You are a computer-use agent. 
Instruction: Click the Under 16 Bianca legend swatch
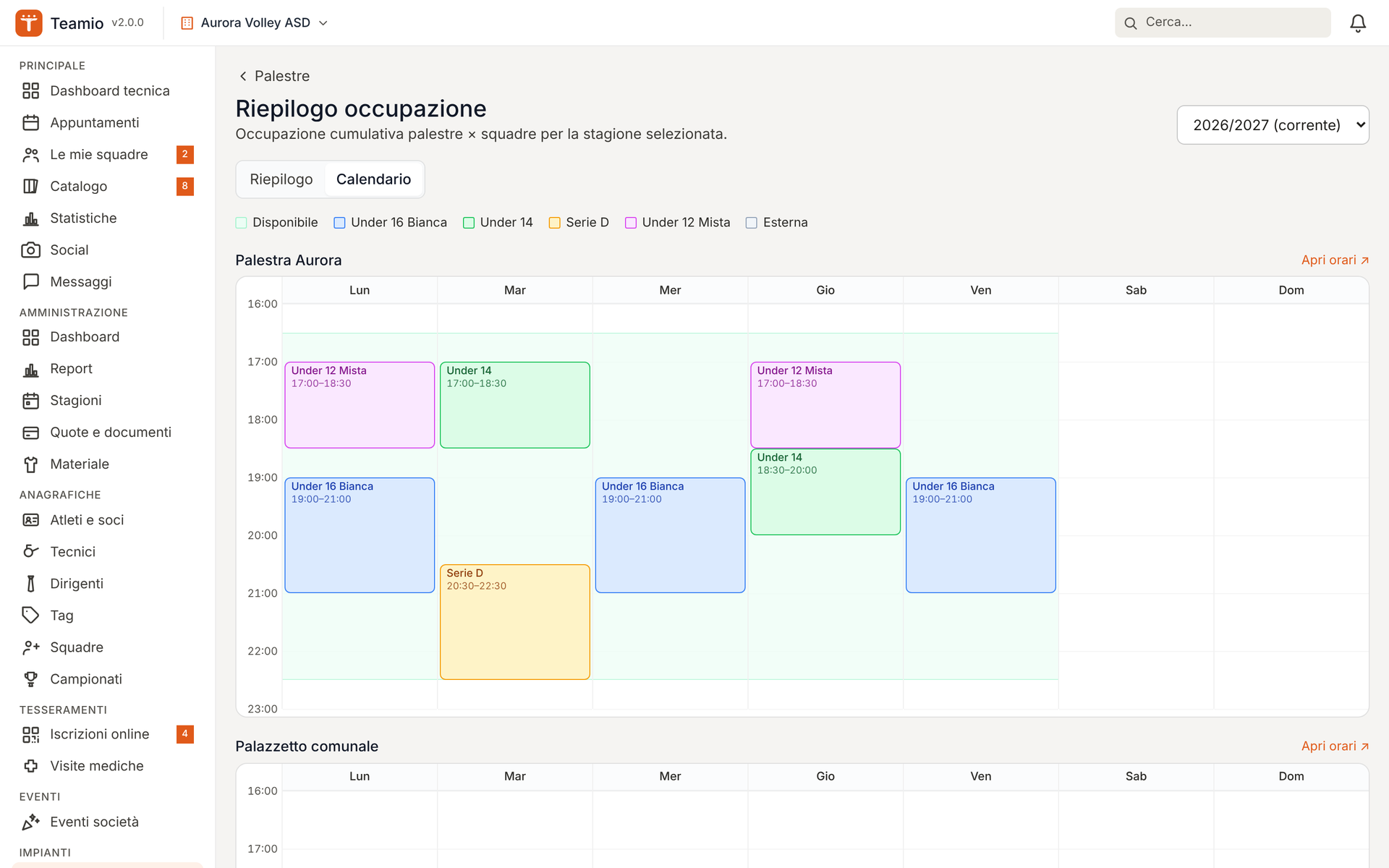point(339,223)
